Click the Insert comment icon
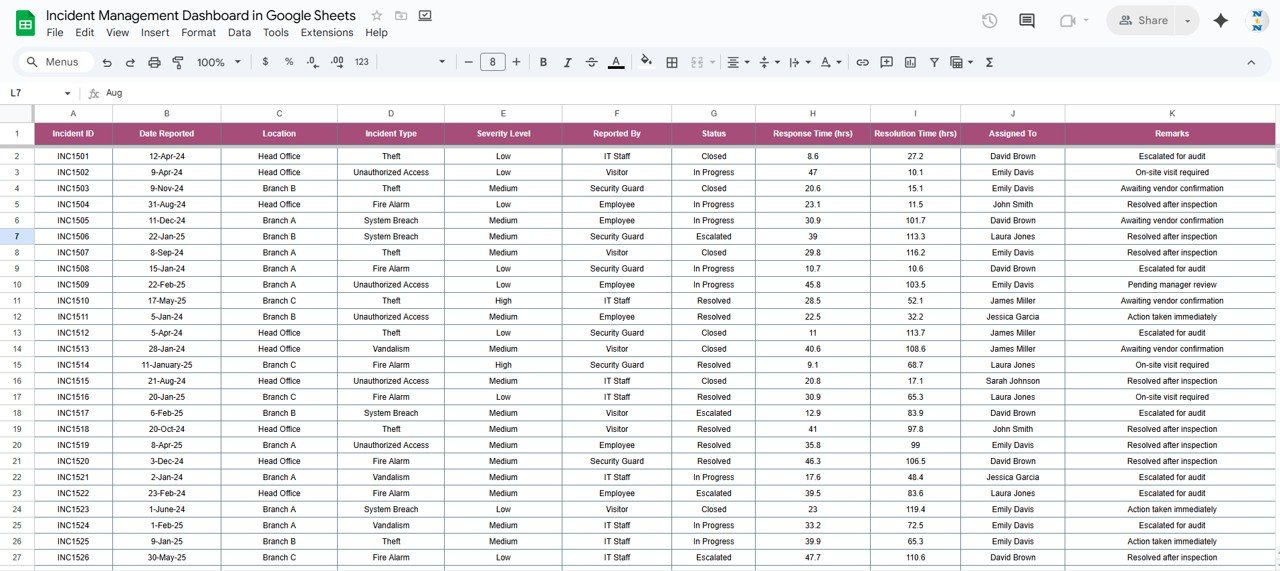 tap(886, 62)
